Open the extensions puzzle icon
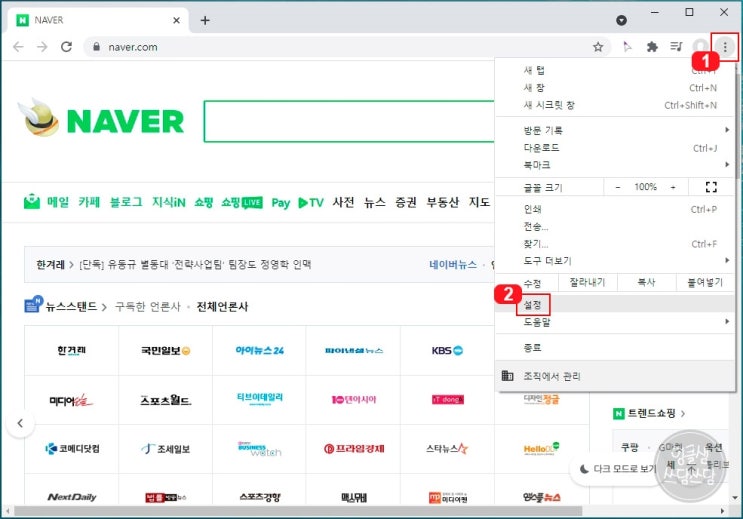The image size is (743, 519). 652,47
